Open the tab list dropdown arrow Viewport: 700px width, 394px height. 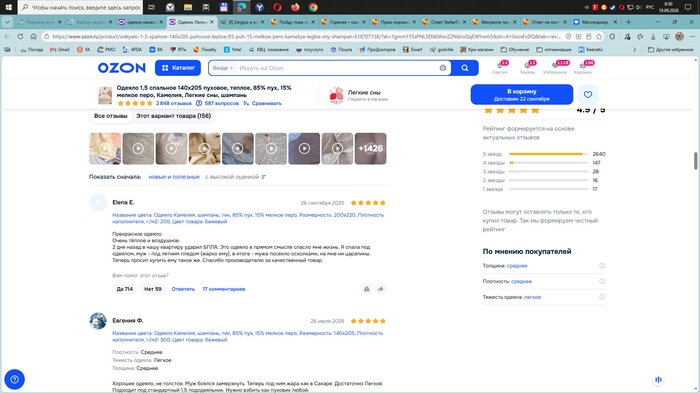(7, 21)
